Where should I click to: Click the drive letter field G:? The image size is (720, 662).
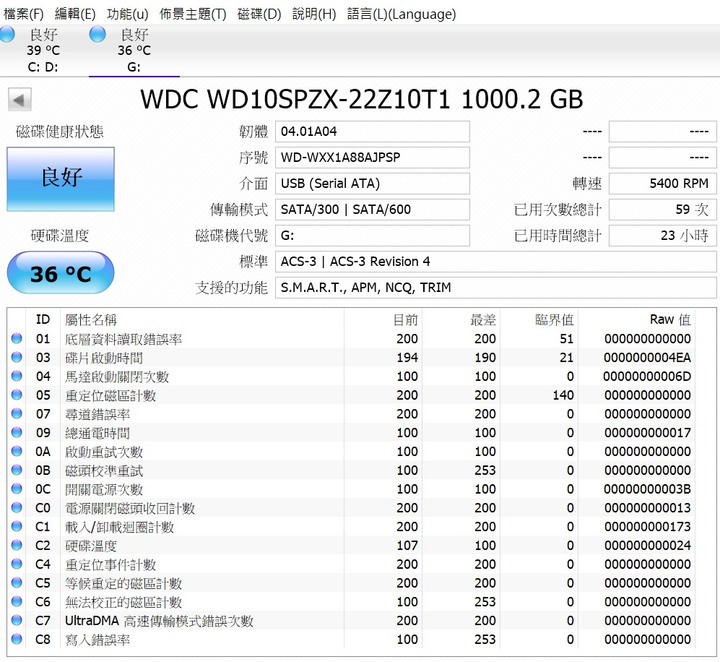[x=372, y=236]
